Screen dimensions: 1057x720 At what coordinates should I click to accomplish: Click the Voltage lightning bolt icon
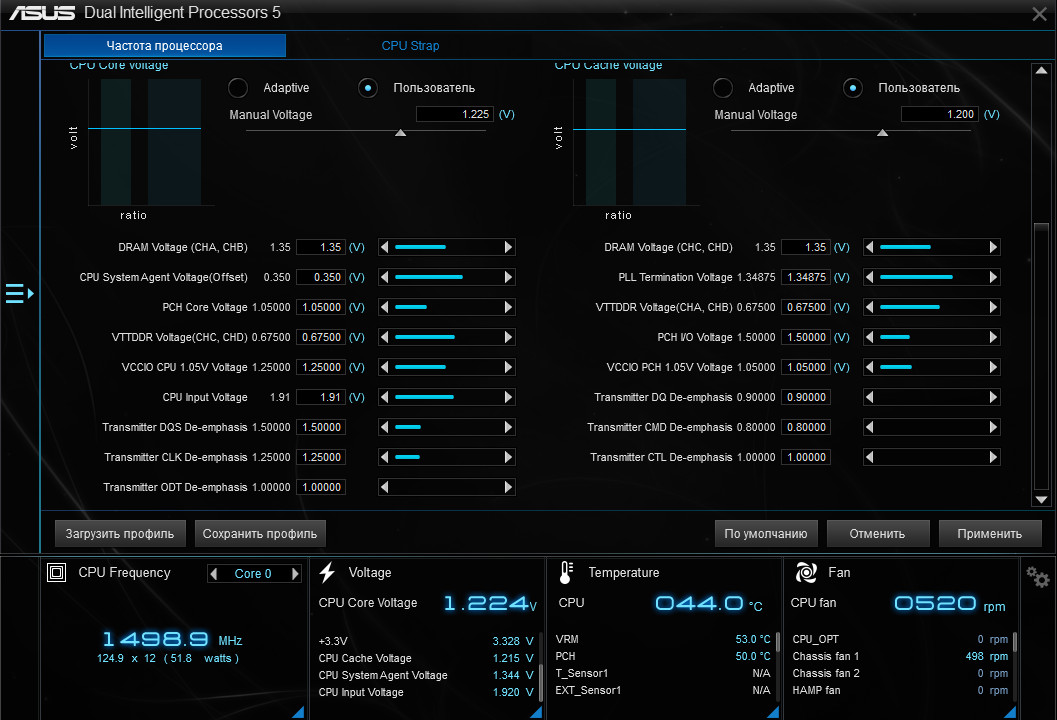(x=328, y=572)
